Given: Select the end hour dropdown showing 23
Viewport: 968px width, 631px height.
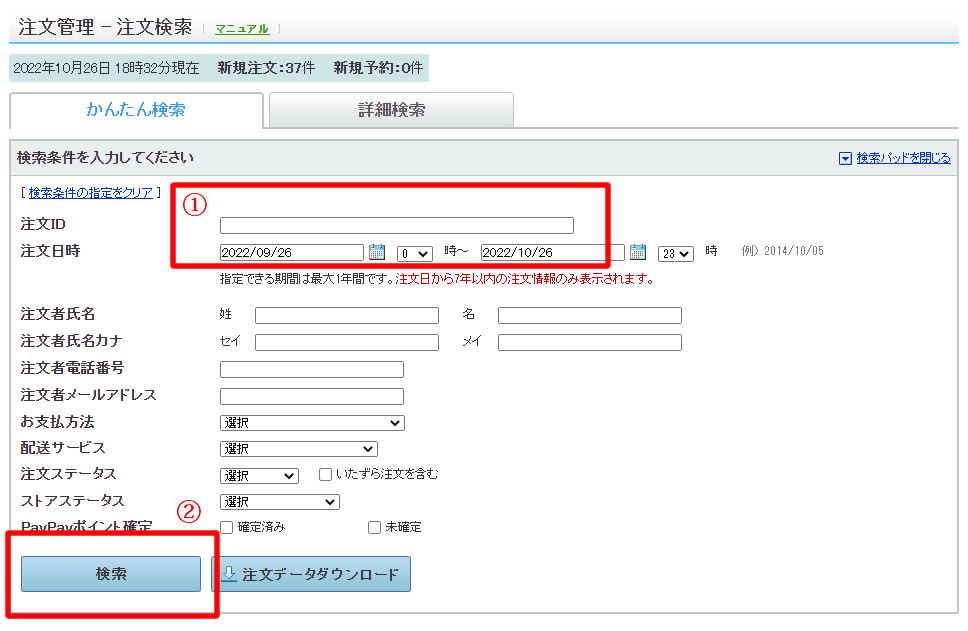Looking at the screenshot, I should tap(675, 254).
